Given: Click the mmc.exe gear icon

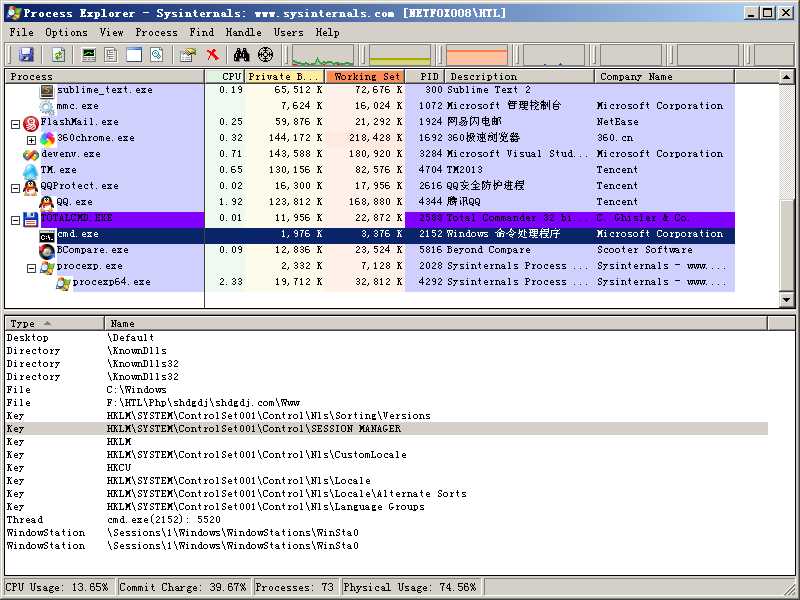Looking at the screenshot, I should pyautogui.click(x=46, y=106).
